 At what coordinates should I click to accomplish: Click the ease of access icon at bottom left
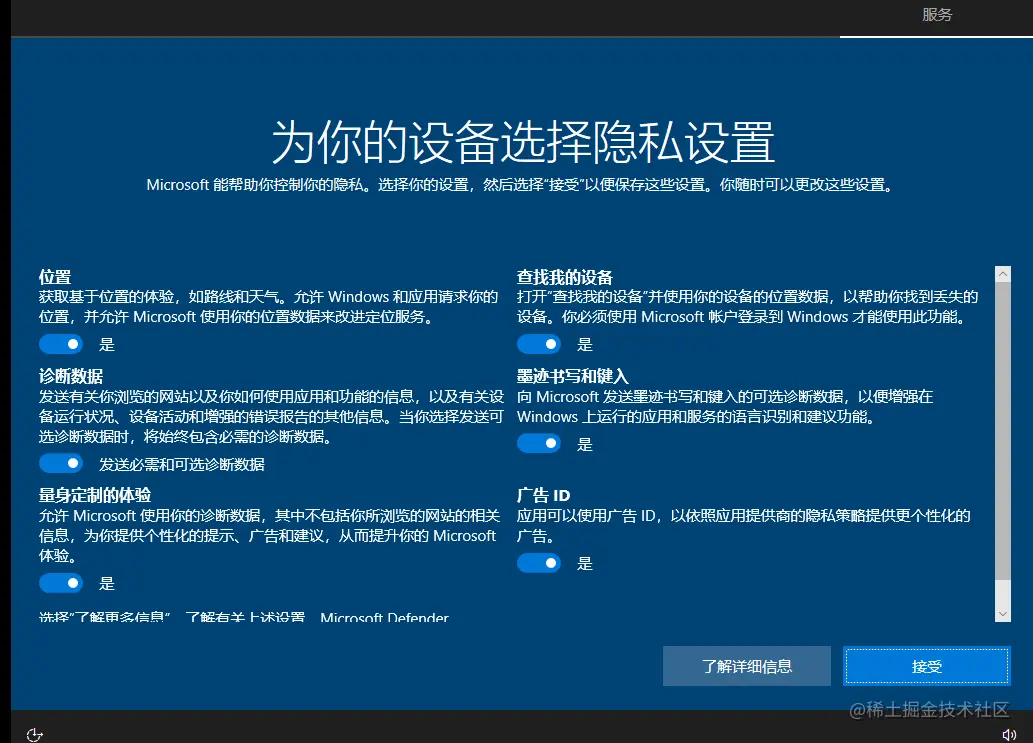coord(34,734)
